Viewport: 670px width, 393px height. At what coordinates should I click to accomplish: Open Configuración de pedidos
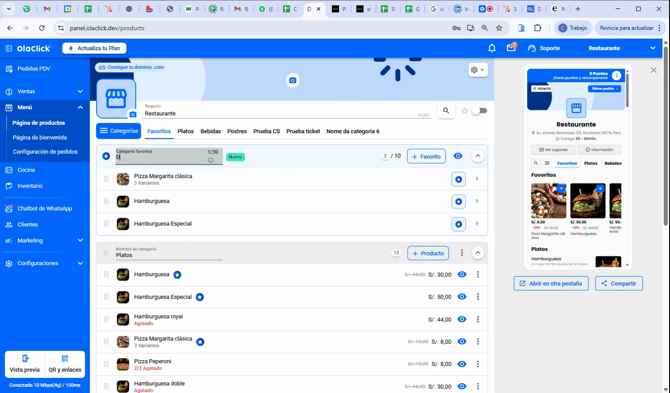45,152
